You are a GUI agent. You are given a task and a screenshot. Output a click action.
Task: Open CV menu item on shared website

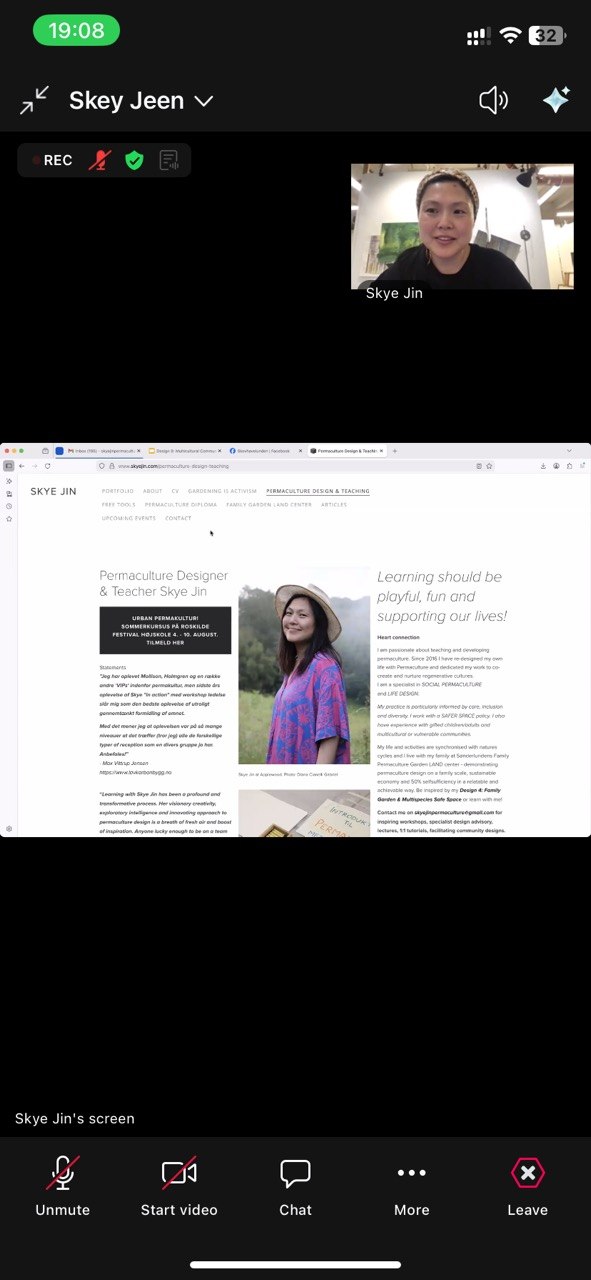tap(175, 491)
